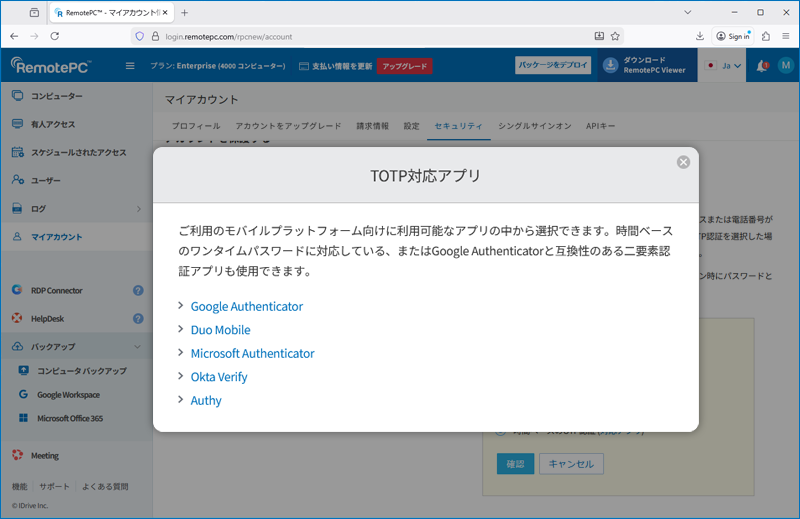This screenshot has height=519, width=800.
Task: Open the browser tab list dropdown
Action: point(688,12)
